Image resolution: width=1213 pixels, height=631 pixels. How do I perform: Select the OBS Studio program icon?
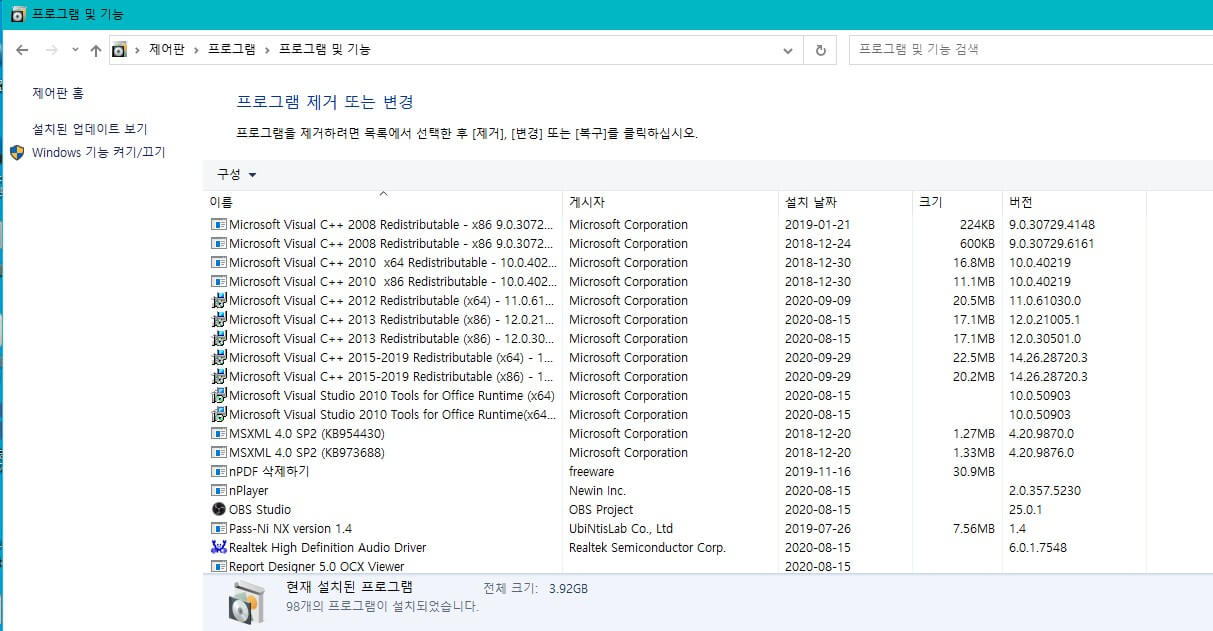pos(219,509)
